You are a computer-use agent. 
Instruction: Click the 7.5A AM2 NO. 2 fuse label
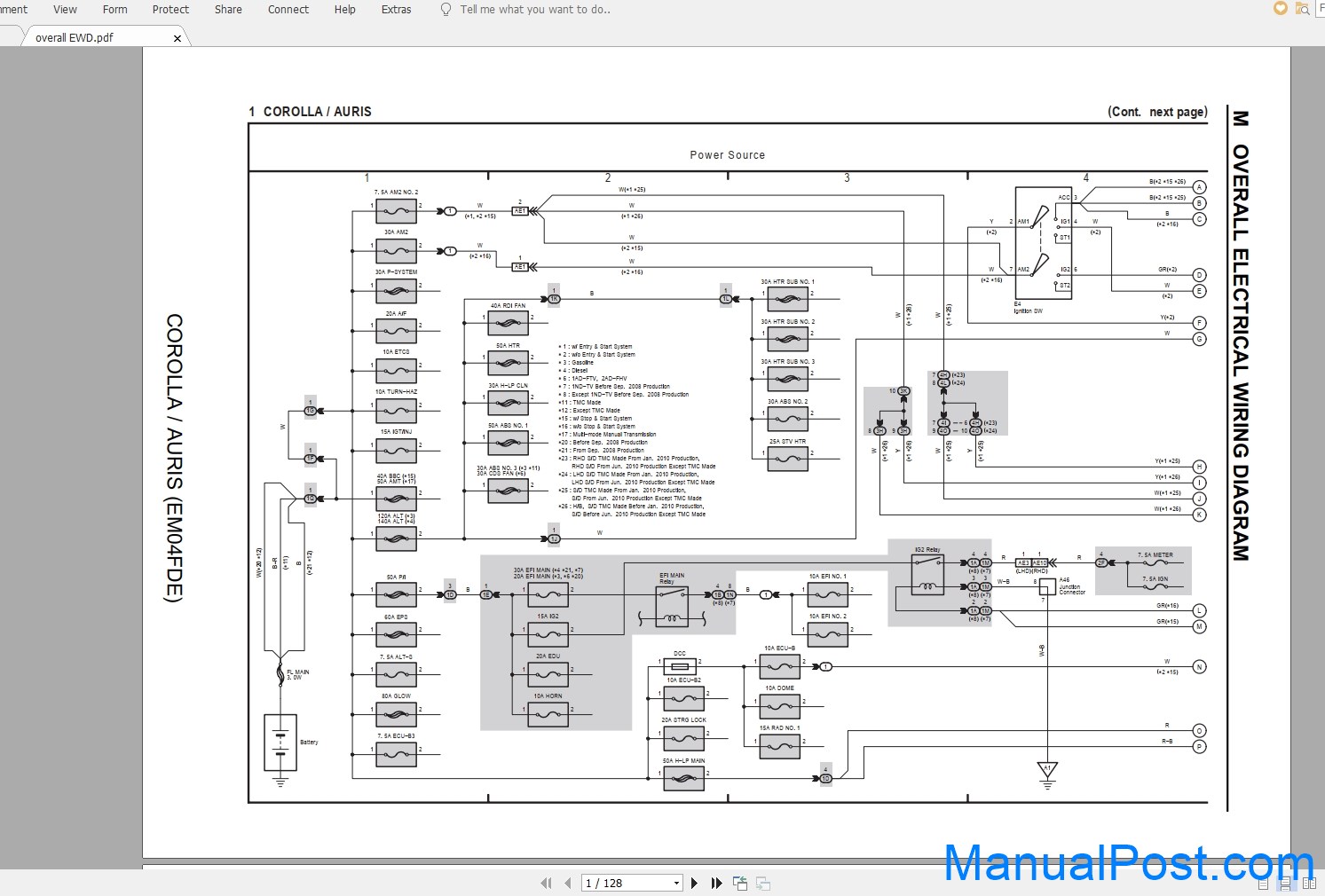tap(396, 192)
